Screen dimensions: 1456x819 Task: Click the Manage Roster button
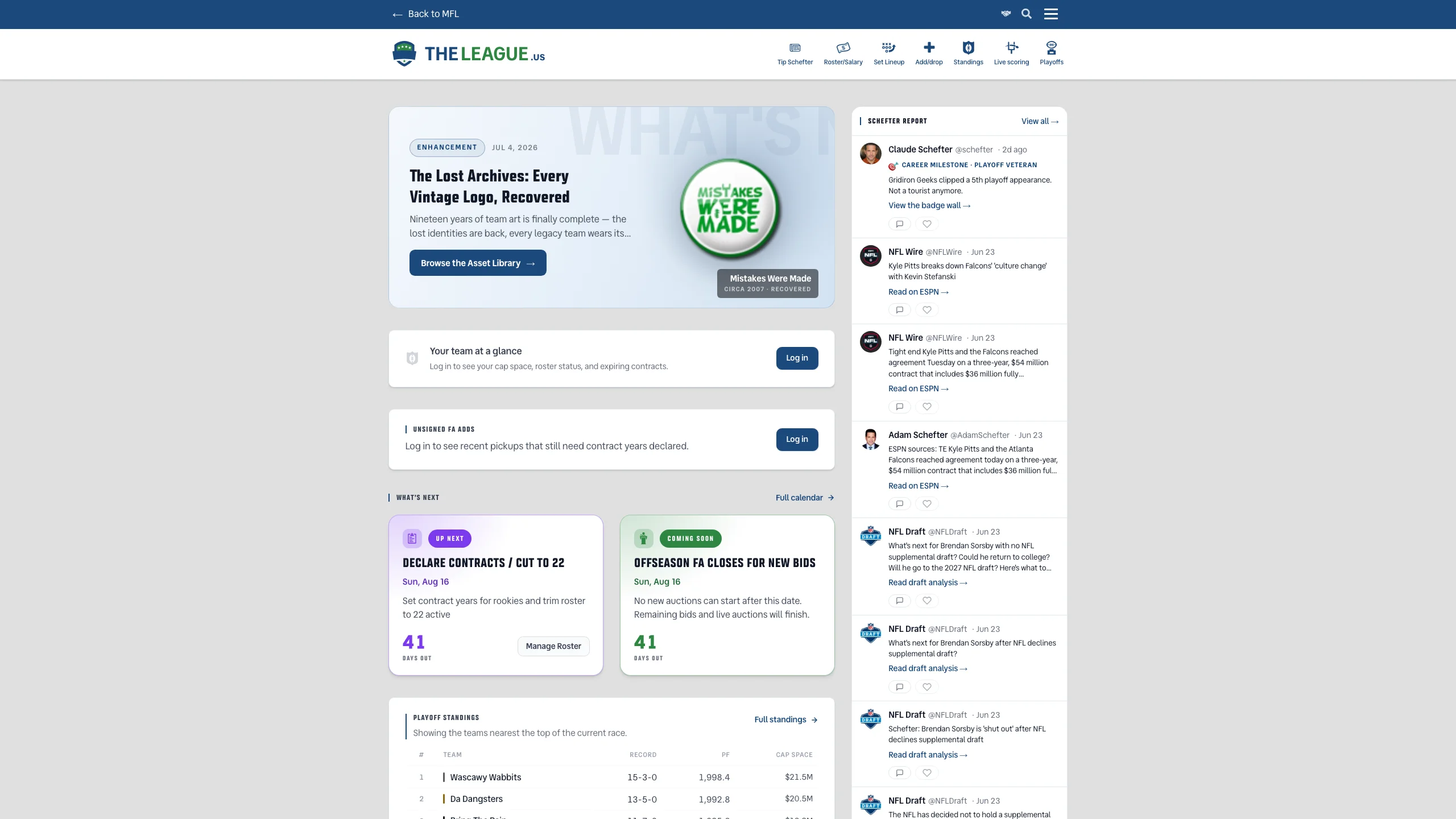[x=553, y=646]
